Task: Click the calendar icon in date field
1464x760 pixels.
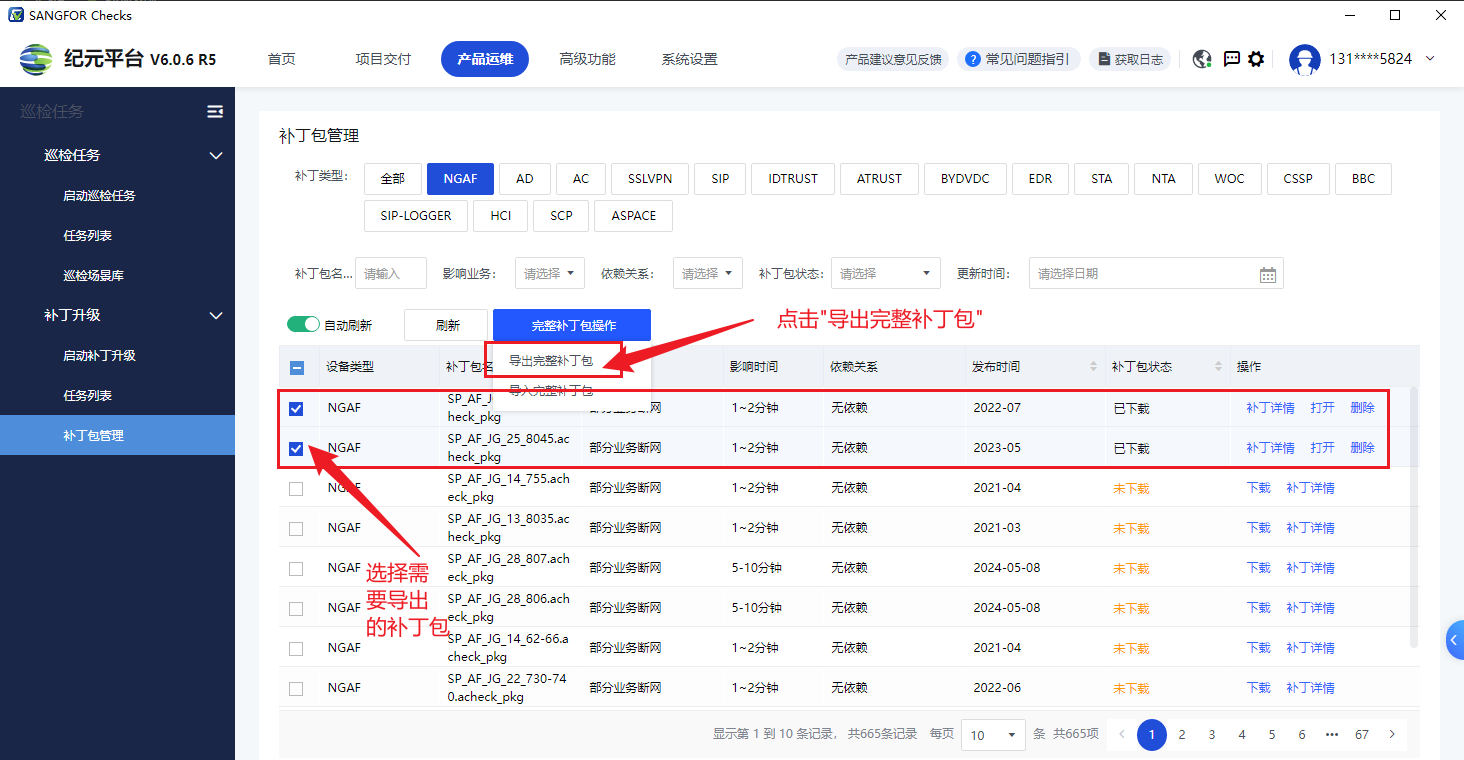Action: click(1267, 274)
